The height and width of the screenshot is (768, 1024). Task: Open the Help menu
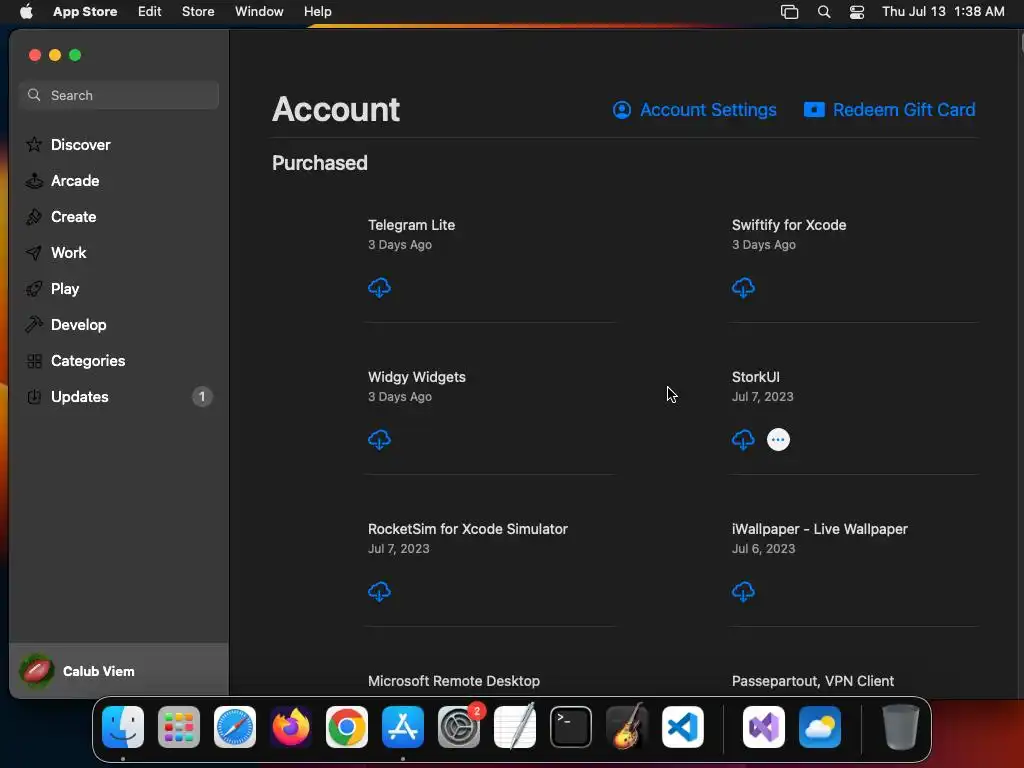pos(317,12)
